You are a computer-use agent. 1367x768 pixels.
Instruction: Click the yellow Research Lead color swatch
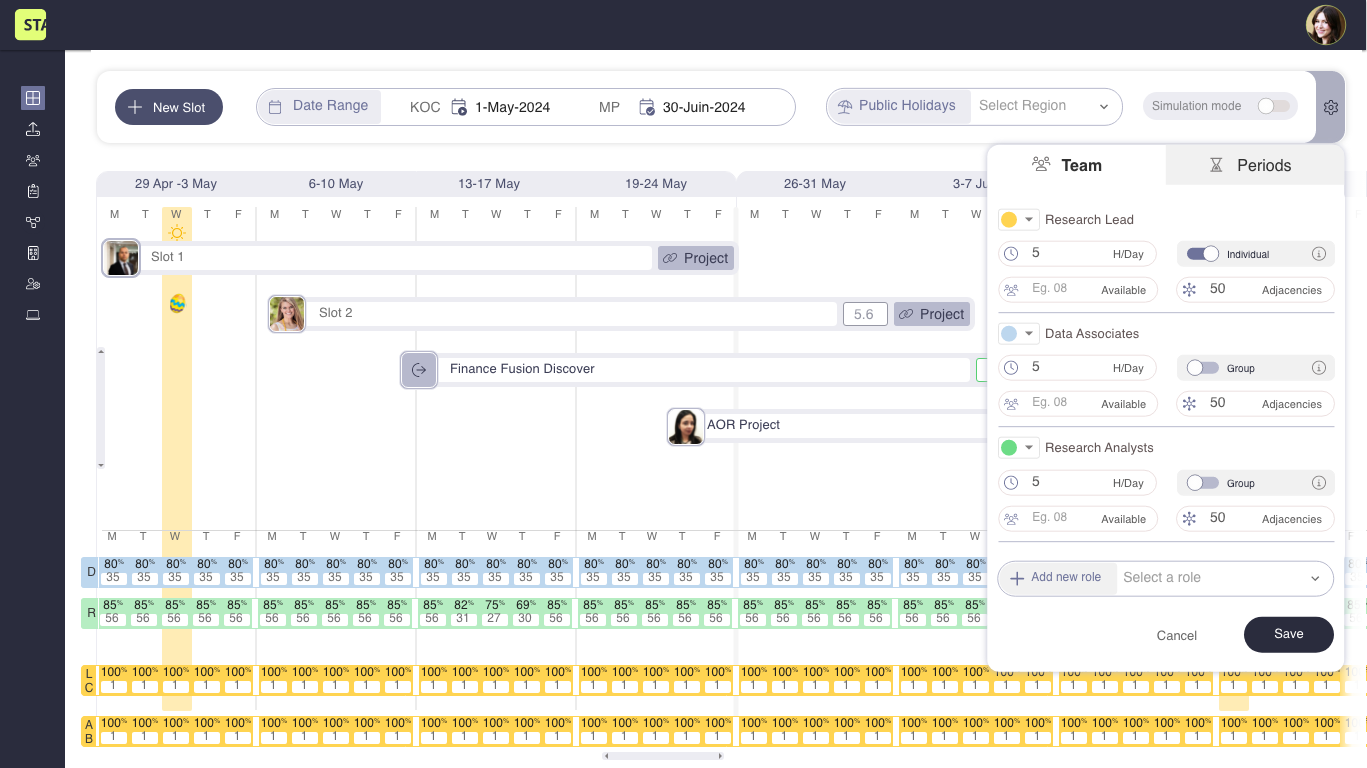(1009, 220)
